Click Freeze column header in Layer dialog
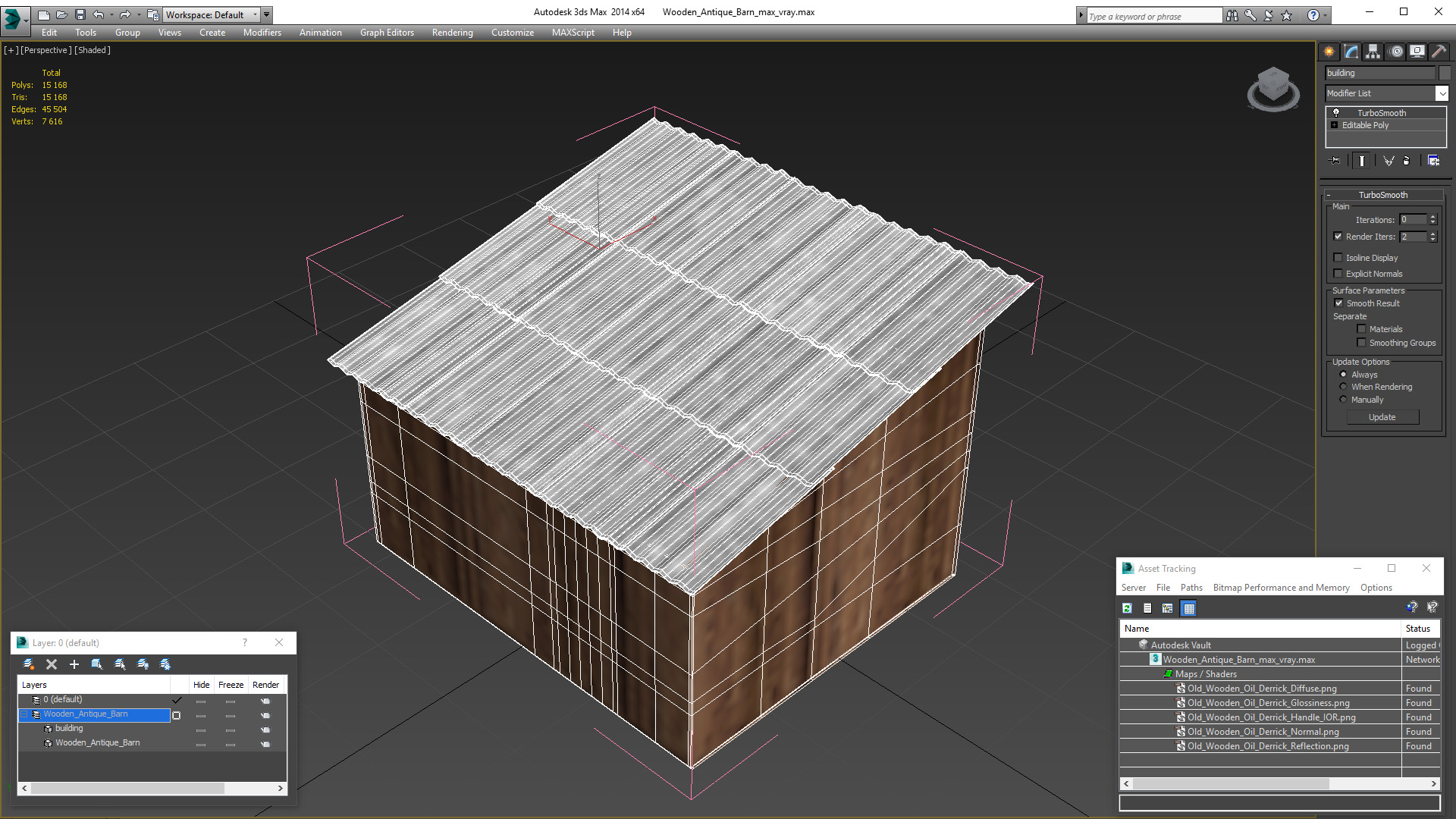Viewport: 1456px width, 819px height. (231, 685)
